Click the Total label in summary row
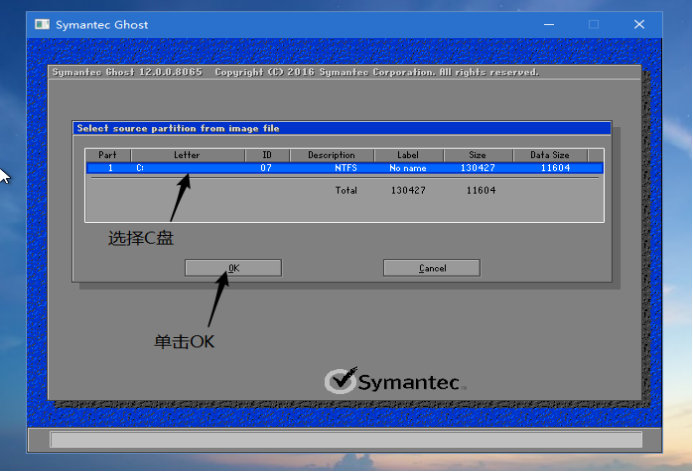 tap(346, 190)
